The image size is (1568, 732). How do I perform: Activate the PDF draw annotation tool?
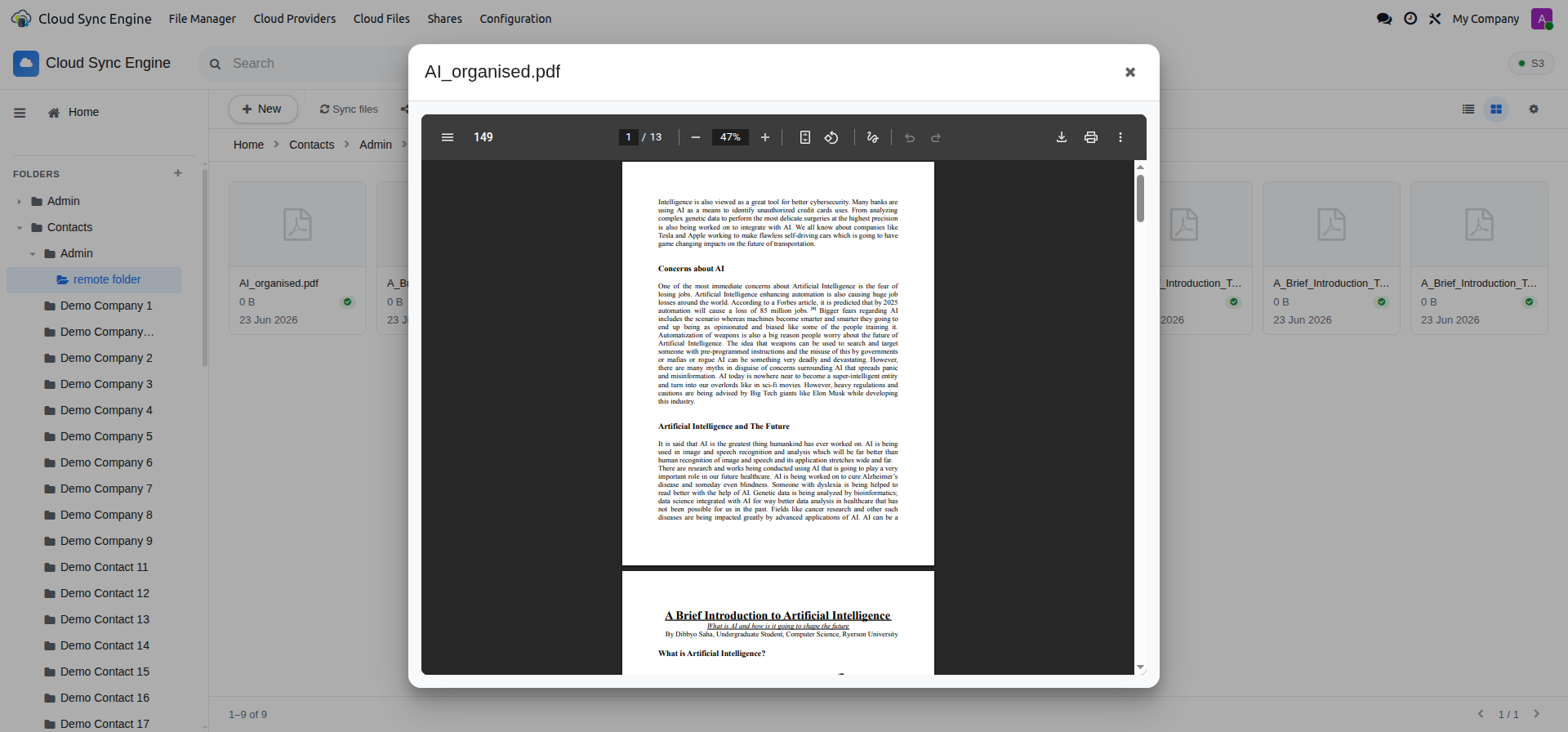[x=872, y=137]
